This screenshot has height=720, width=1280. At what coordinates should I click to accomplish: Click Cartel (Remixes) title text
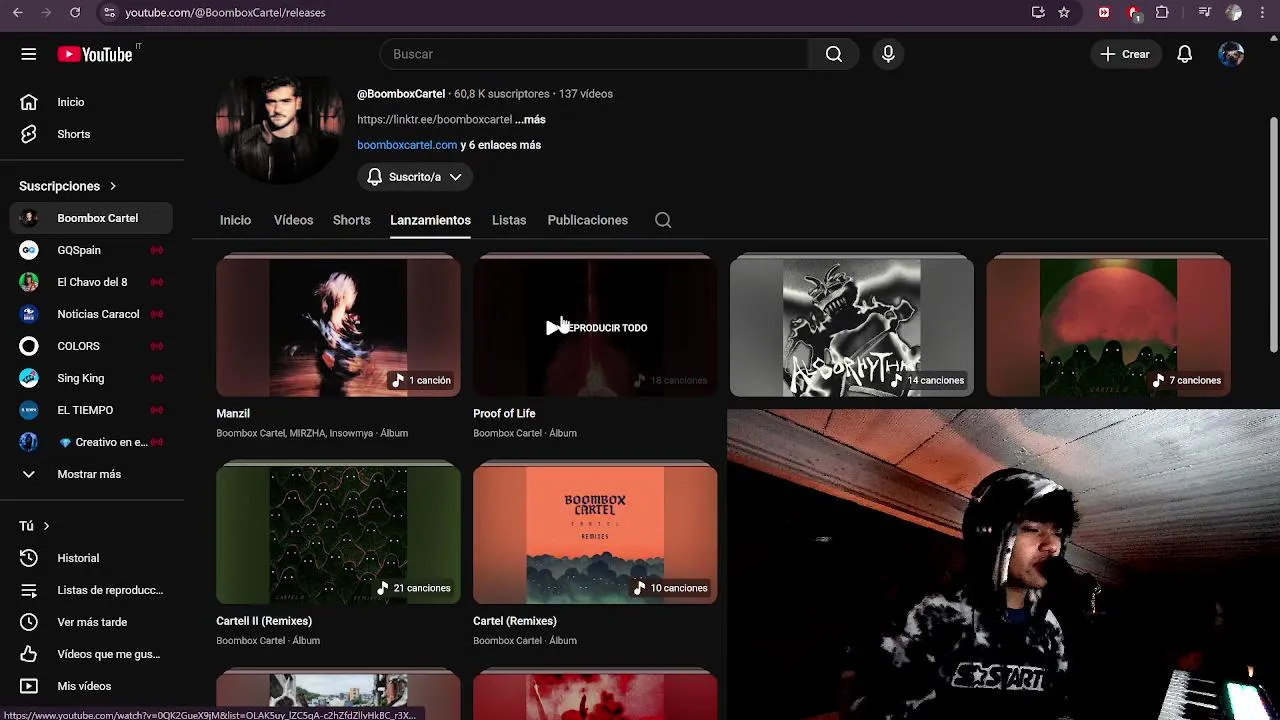pos(515,621)
